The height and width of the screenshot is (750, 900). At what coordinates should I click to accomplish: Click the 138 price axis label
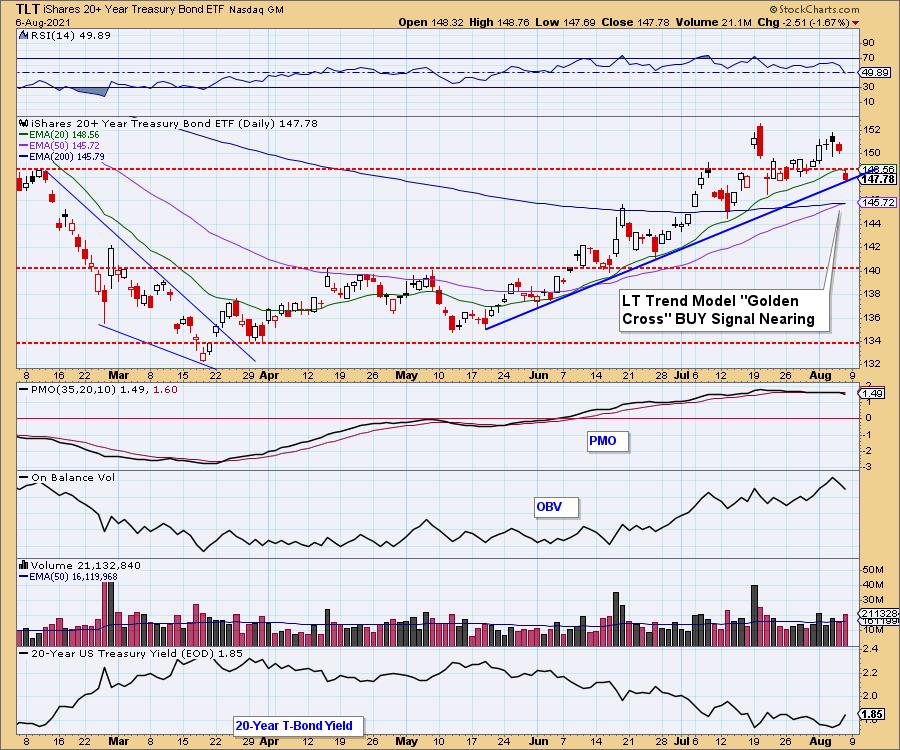(x=871, y=294)
